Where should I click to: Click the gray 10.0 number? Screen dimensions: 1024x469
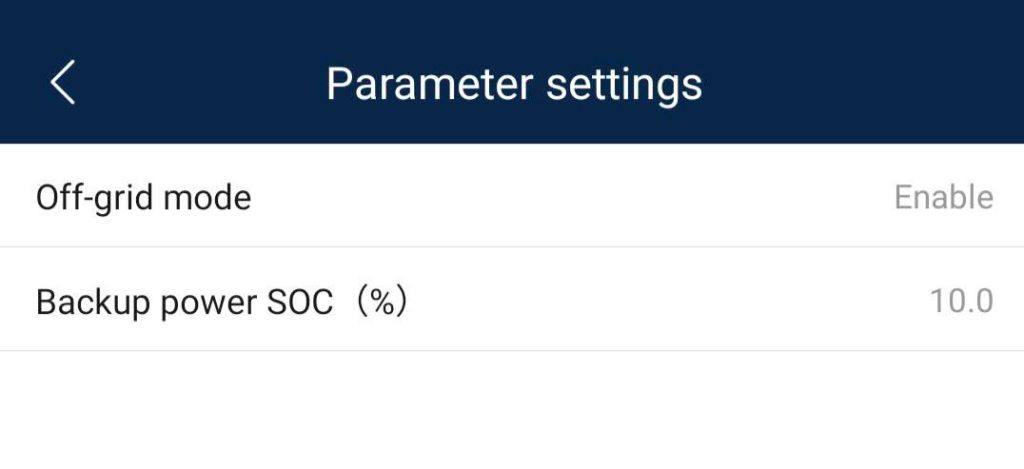tap(961, 302)
